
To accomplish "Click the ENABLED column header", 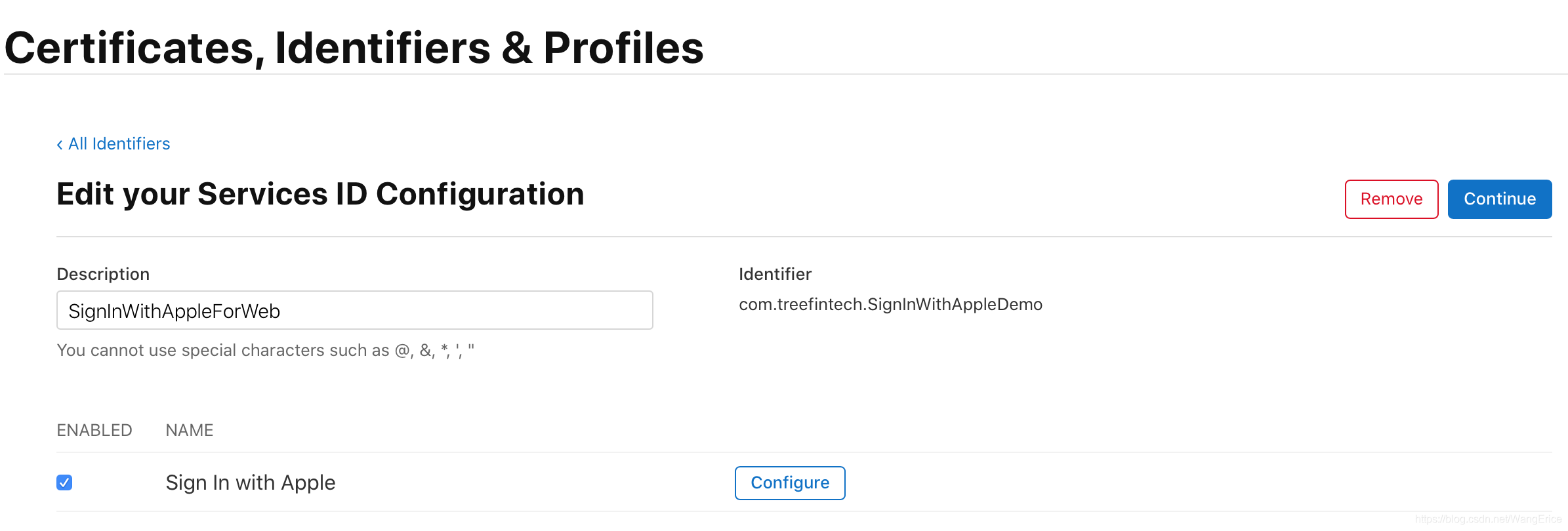I will [x=94, y=430].
